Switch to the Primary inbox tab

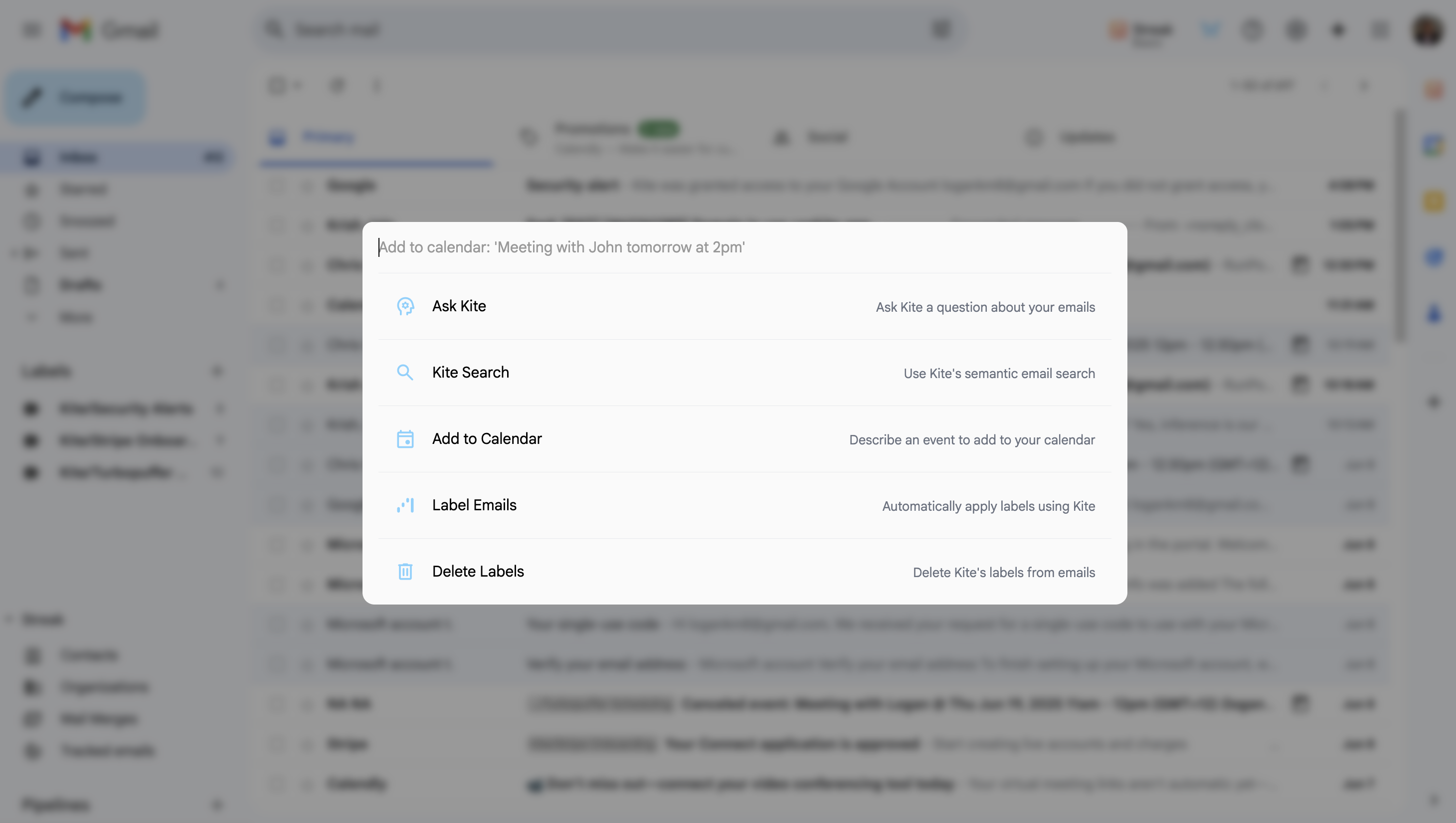point(376,137)
